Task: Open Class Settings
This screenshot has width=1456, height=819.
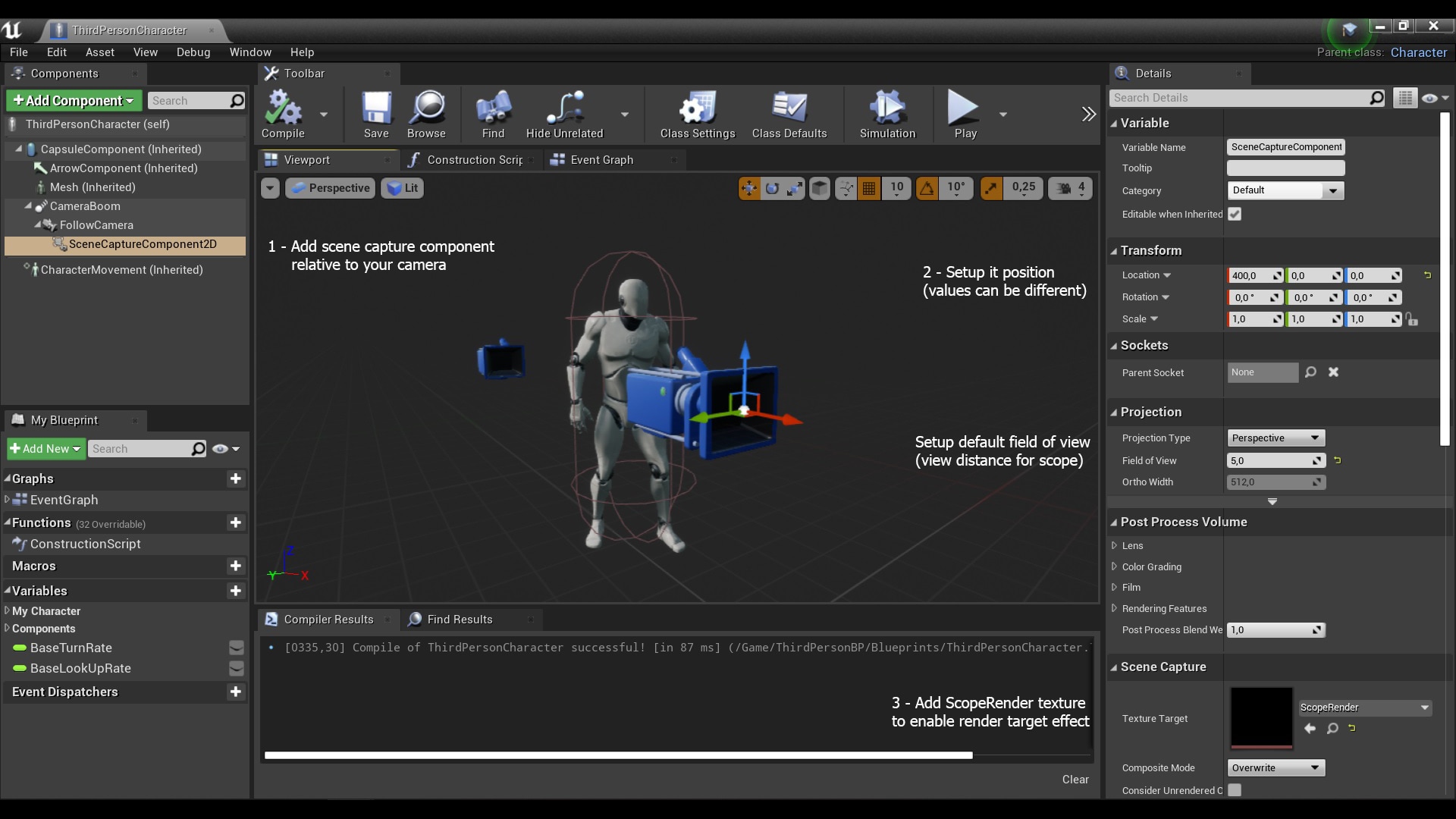Action: [x=696, y=114]
